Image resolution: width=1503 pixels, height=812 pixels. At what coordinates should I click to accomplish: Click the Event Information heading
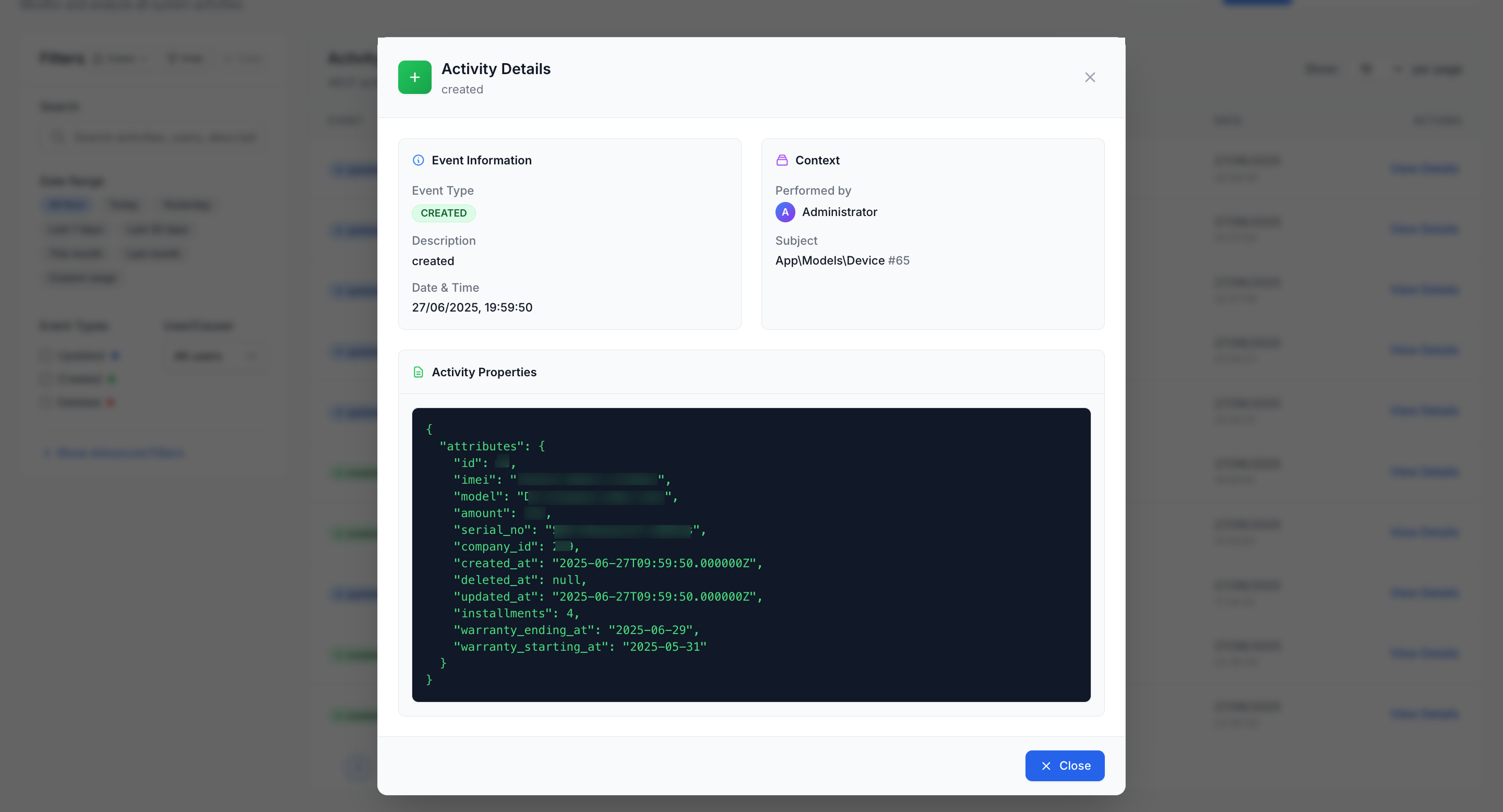(x=482, y=160)
